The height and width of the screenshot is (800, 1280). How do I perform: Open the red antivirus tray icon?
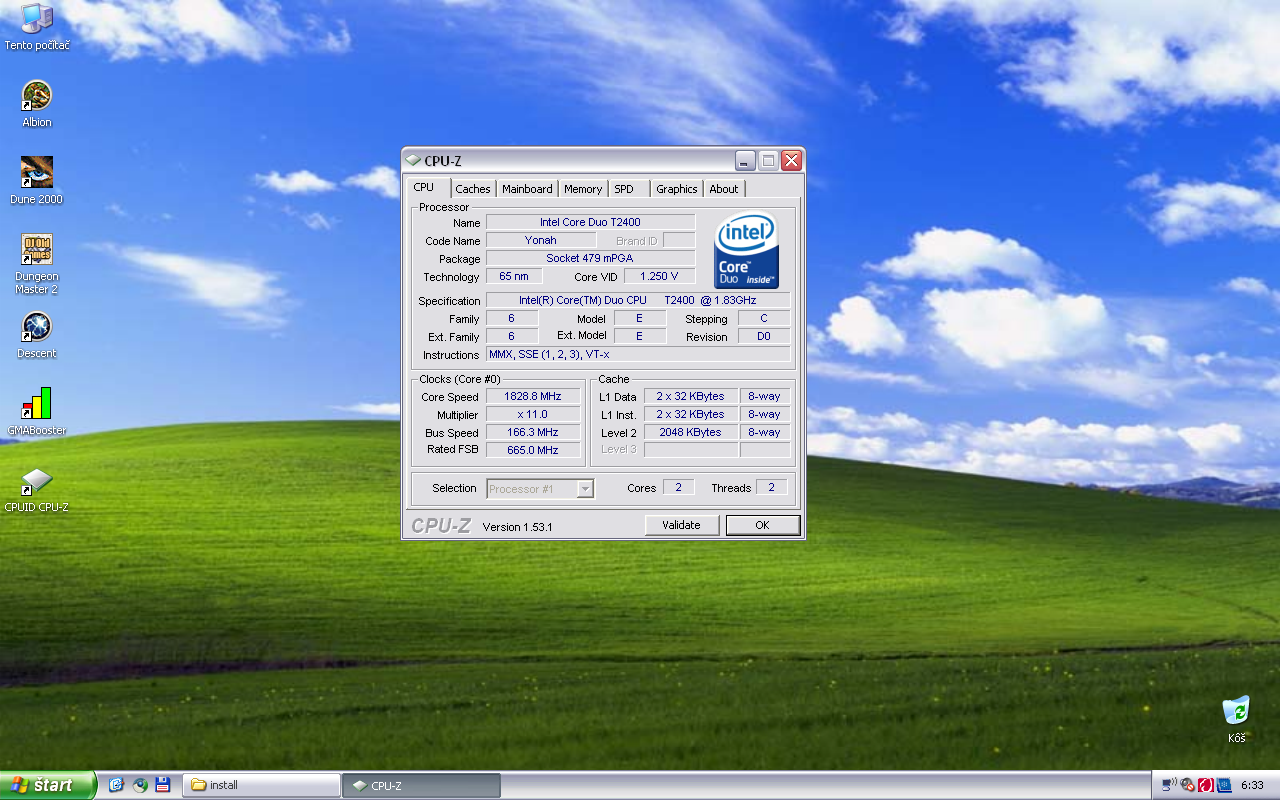pos(1206,785)
